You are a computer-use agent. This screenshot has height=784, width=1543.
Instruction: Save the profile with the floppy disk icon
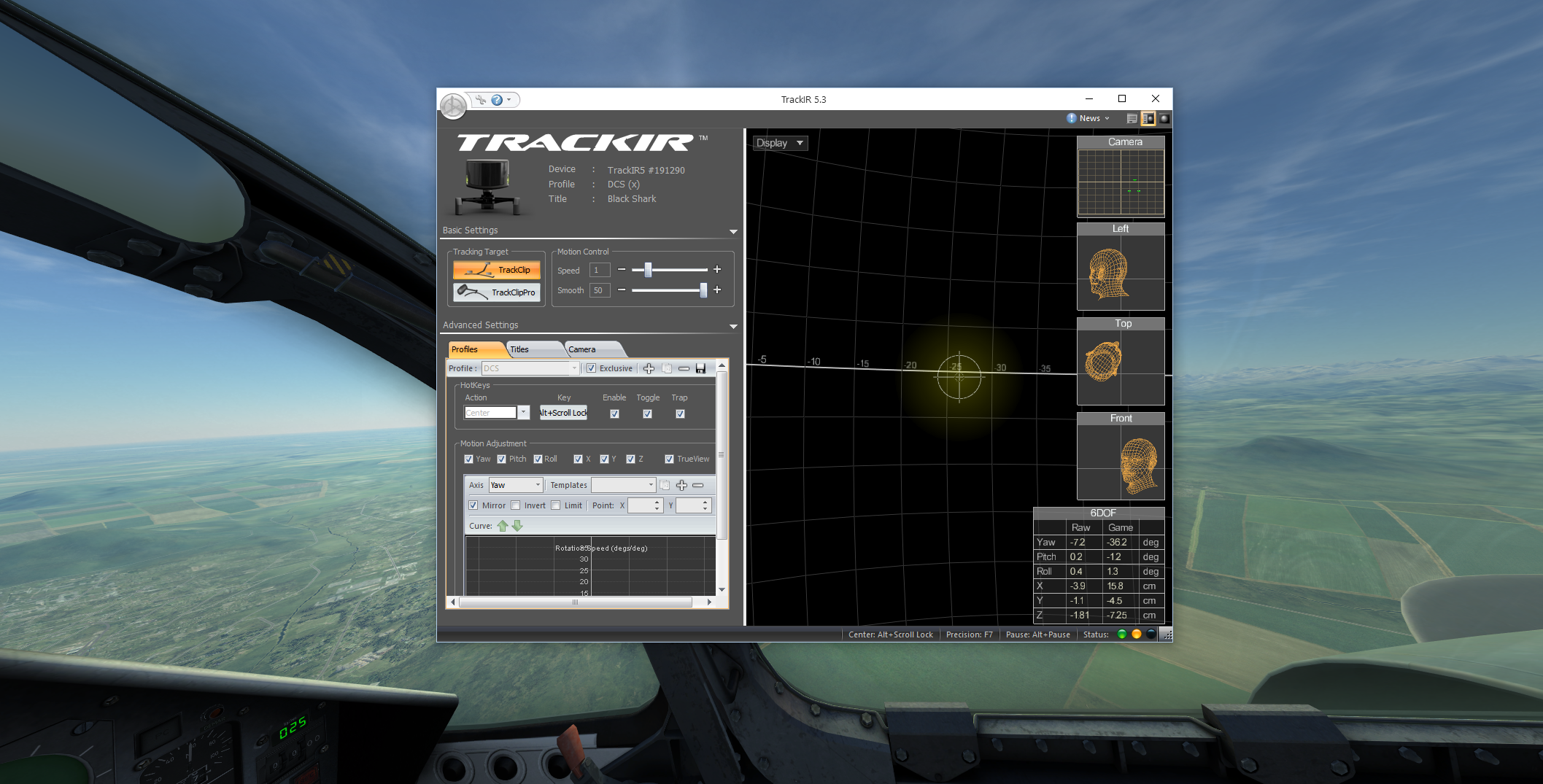pyautogui.click(x=700, y=368)
